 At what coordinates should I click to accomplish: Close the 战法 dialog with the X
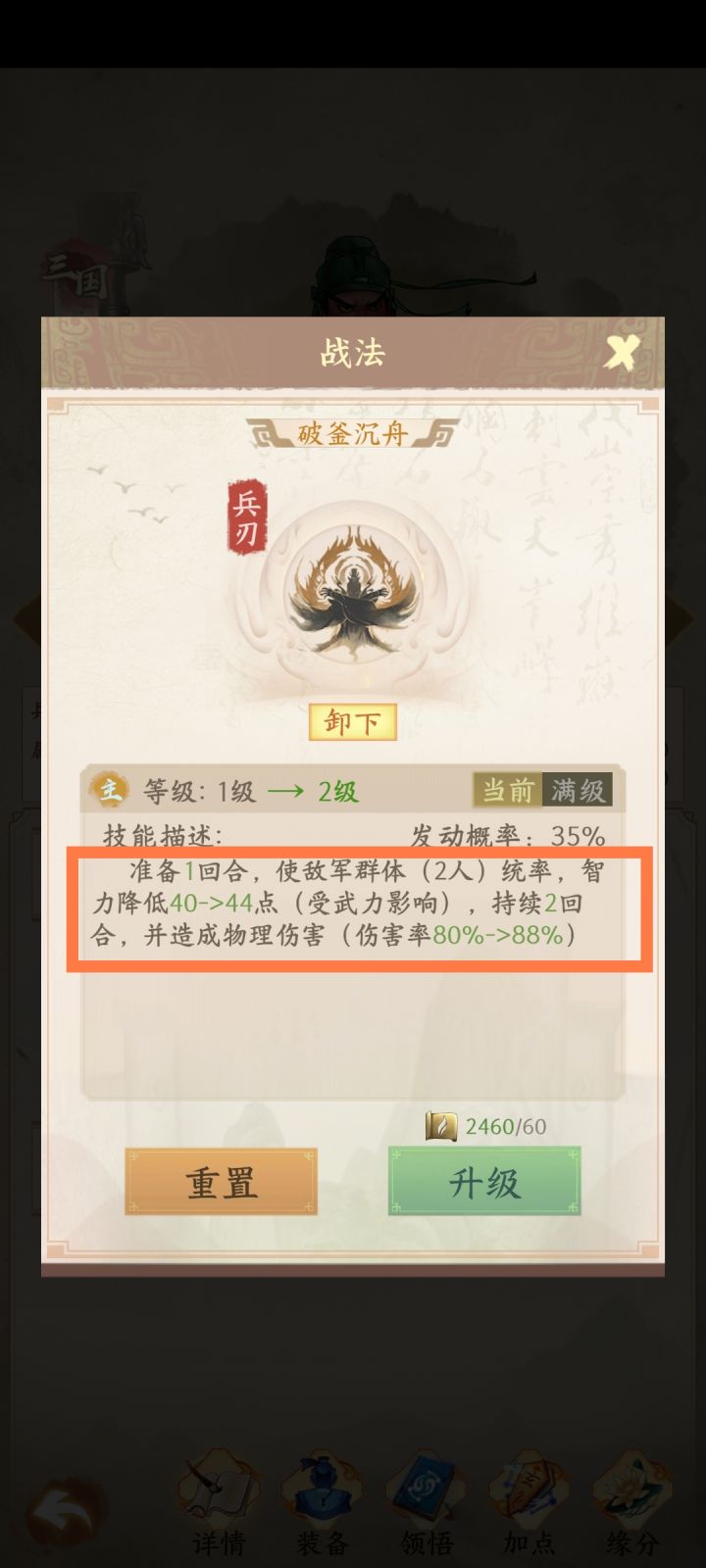coord(622,352)
